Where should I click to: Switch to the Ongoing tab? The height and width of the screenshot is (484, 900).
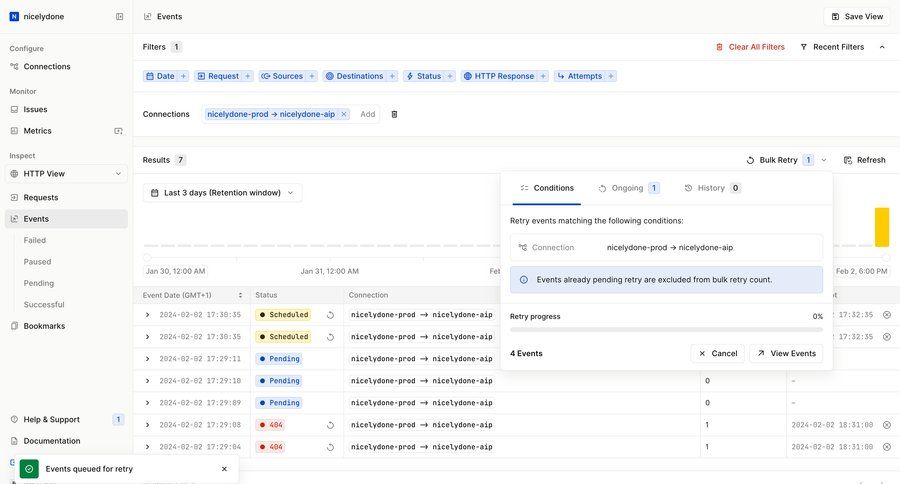pos(629,188)
